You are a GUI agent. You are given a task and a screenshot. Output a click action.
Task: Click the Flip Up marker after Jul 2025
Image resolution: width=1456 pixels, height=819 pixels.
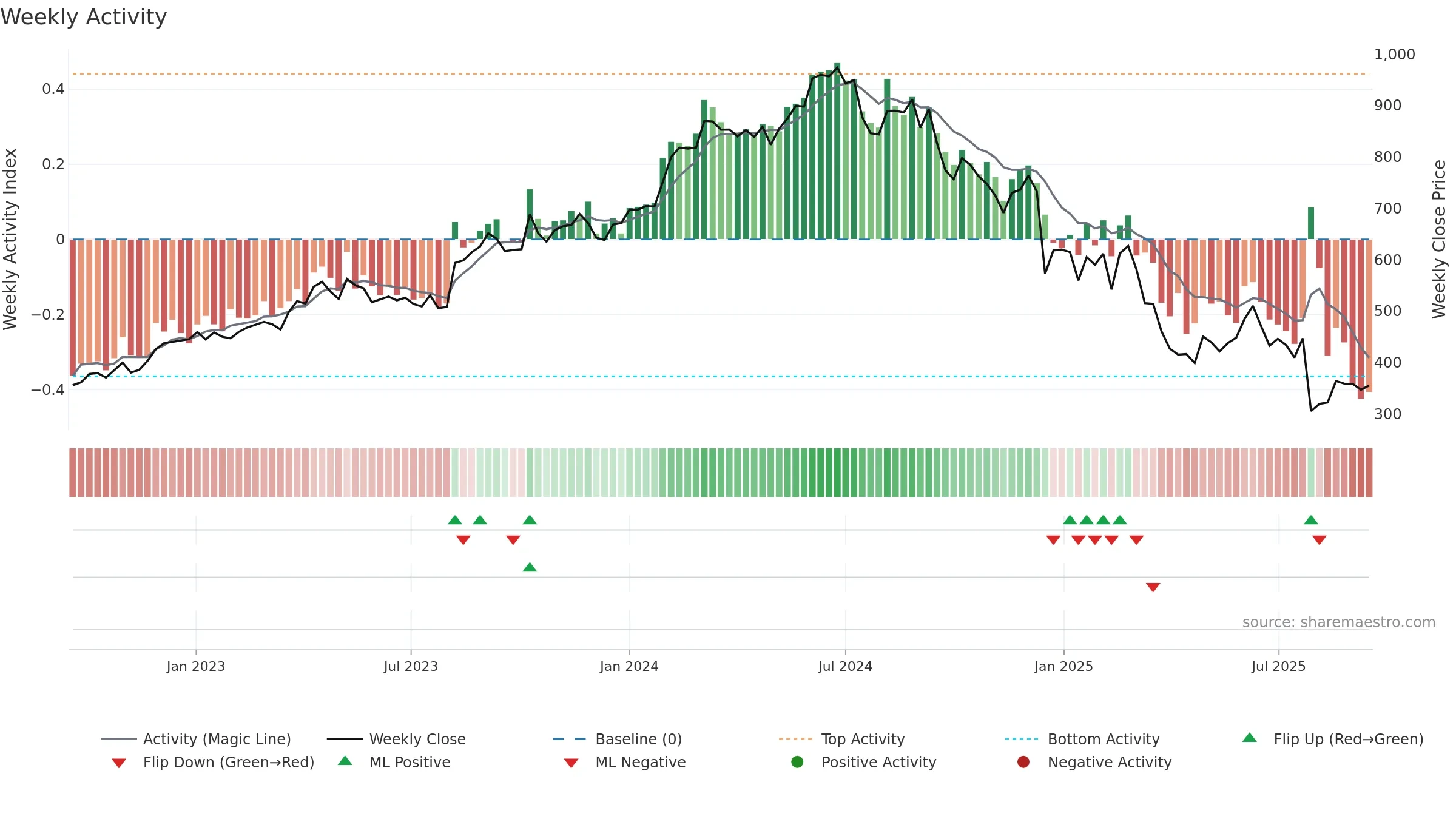[x=1311, y=520]
